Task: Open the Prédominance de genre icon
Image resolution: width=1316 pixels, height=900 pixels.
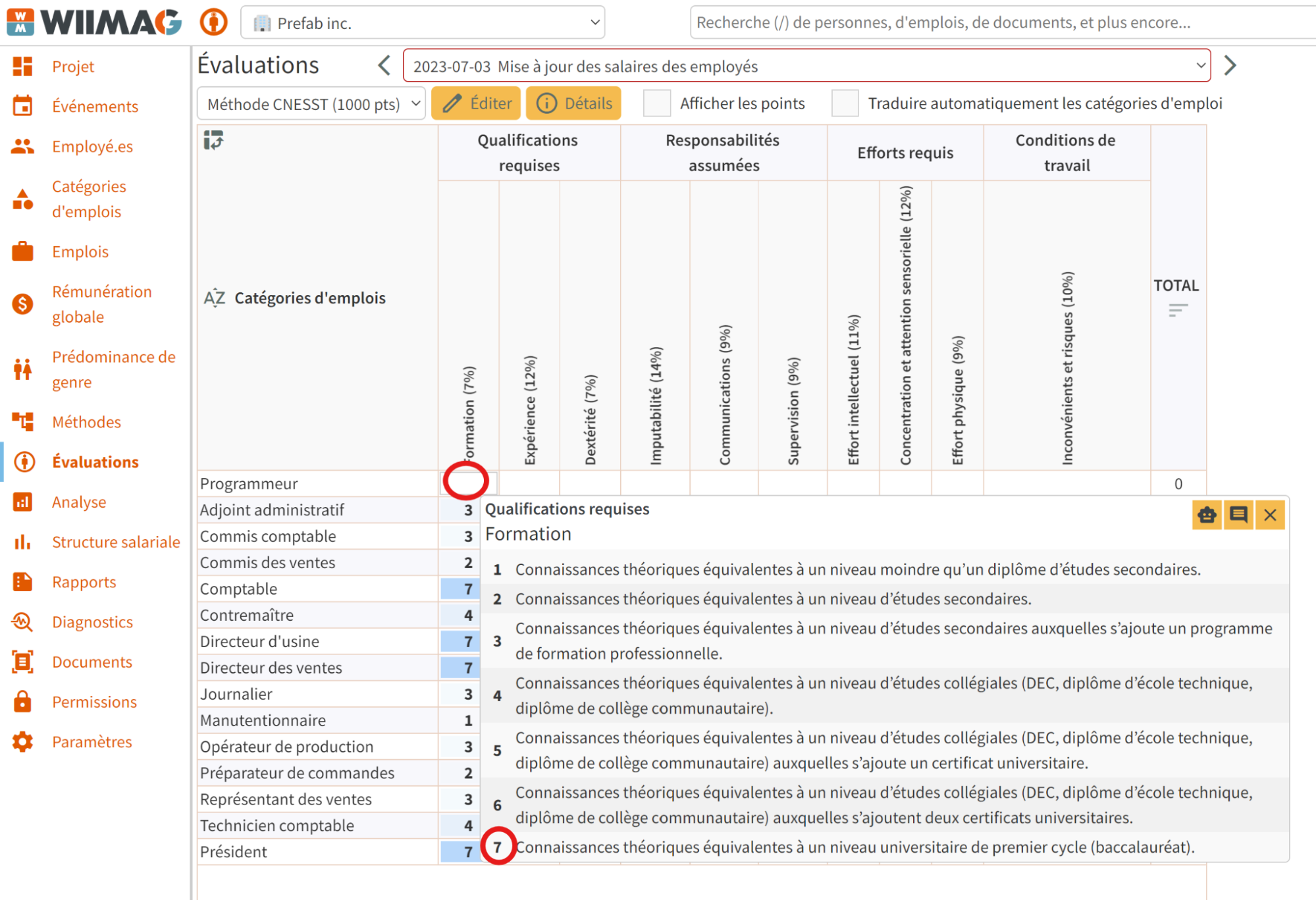Action: (x=22, y=369)
